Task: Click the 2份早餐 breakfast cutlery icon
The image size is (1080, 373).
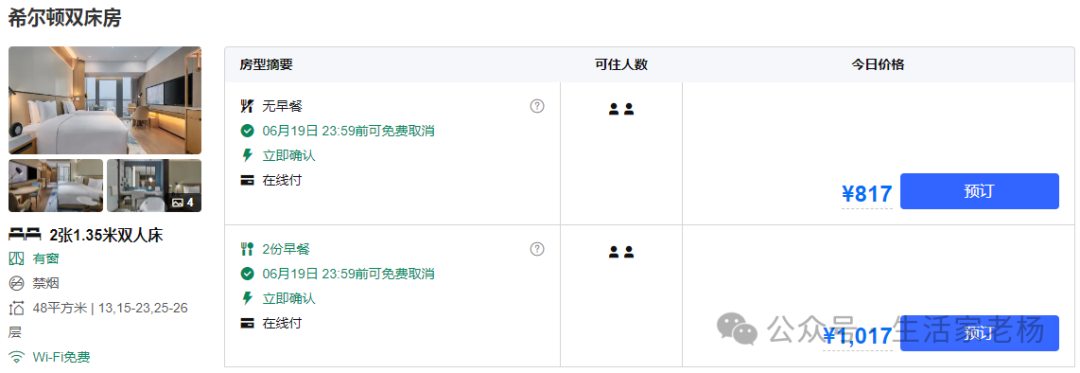Action: [x=247, y=249]
